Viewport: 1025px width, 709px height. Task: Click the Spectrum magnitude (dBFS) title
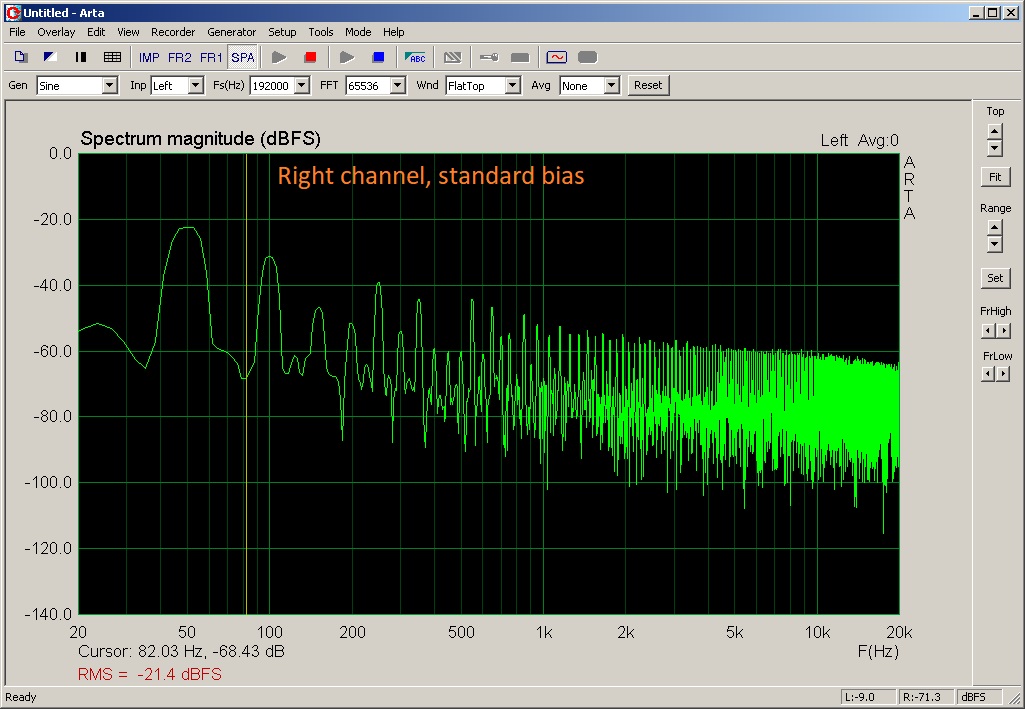(x=200, y=139)
